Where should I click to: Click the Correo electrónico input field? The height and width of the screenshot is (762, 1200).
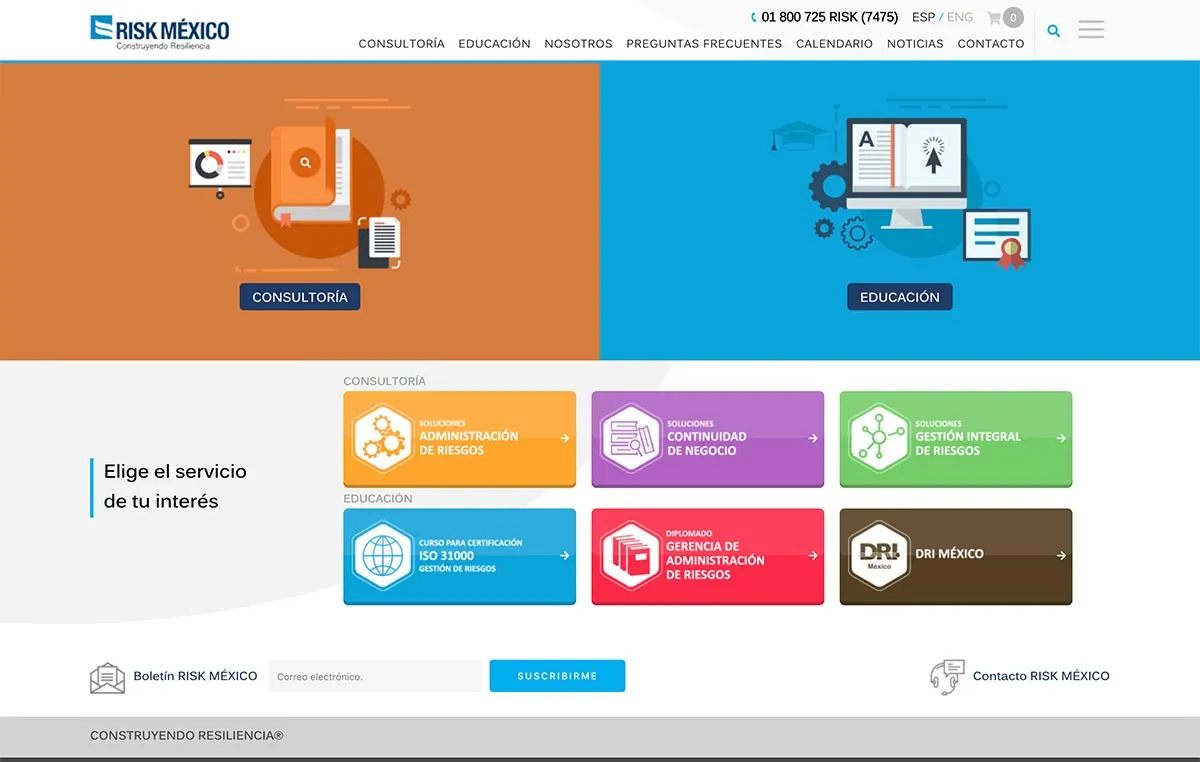coord(375,676)
